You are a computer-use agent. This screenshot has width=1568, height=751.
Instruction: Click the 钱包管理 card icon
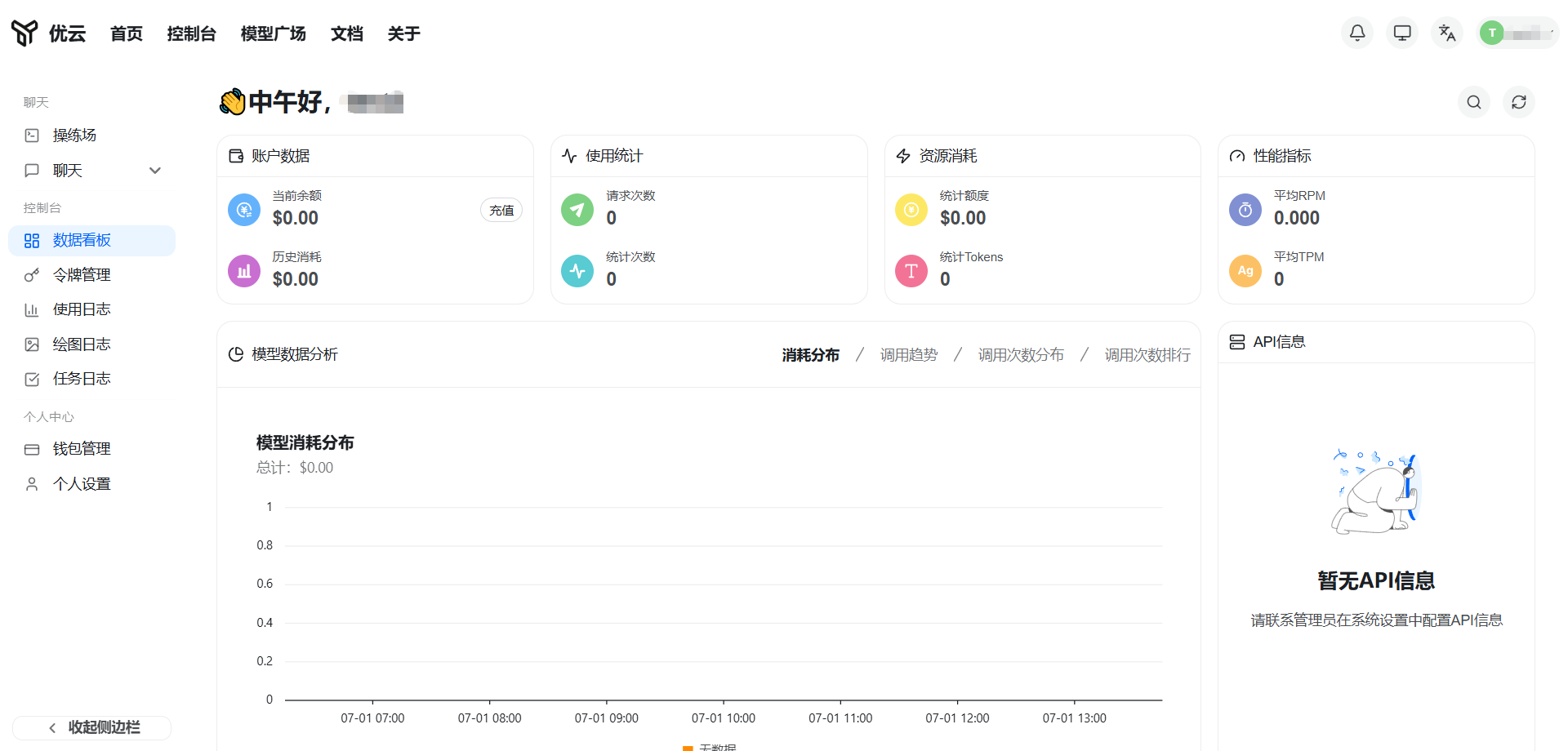(x=32, y=450)
